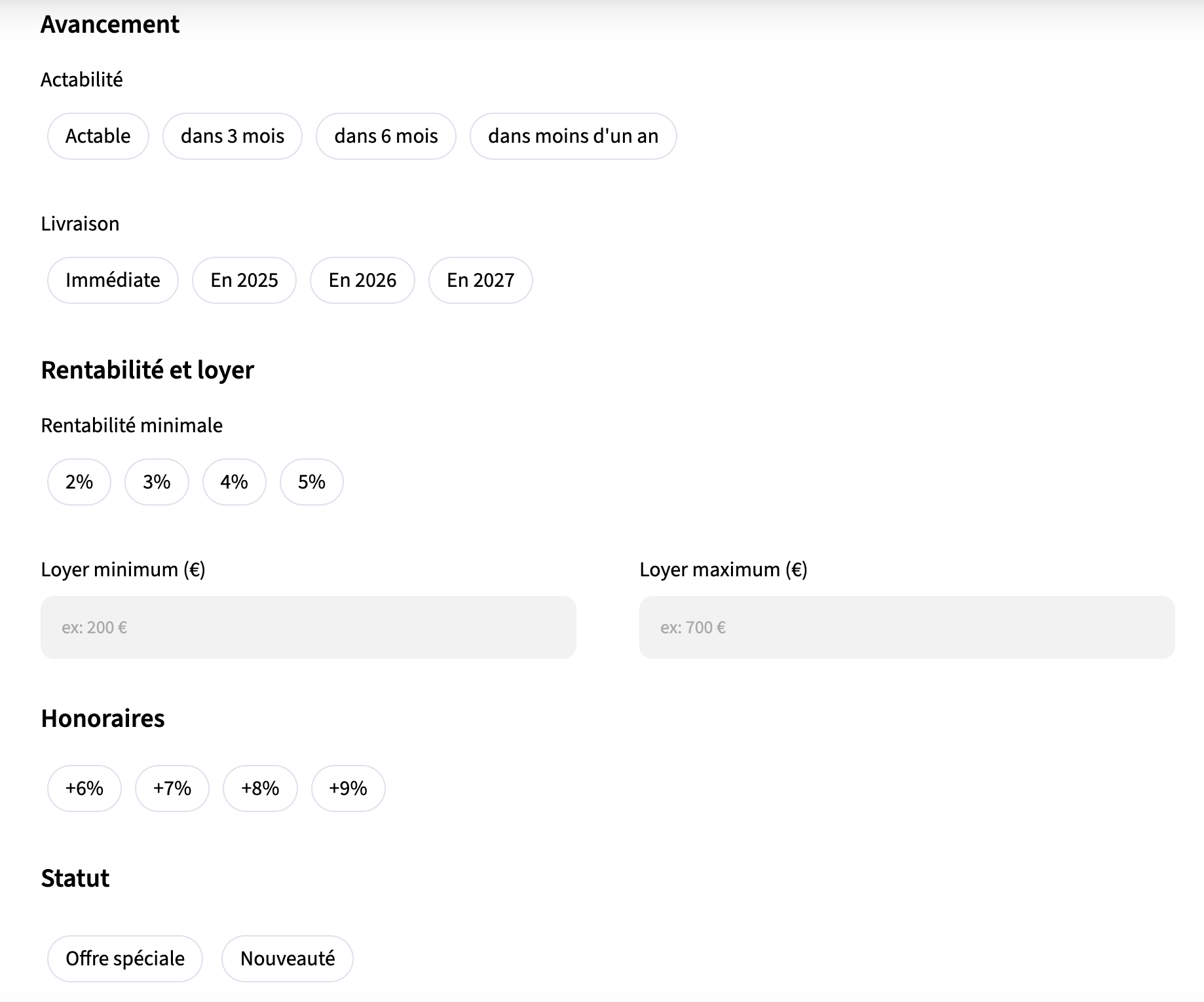Enable 'dans moins d'un an' filter

tap(573, 136)
